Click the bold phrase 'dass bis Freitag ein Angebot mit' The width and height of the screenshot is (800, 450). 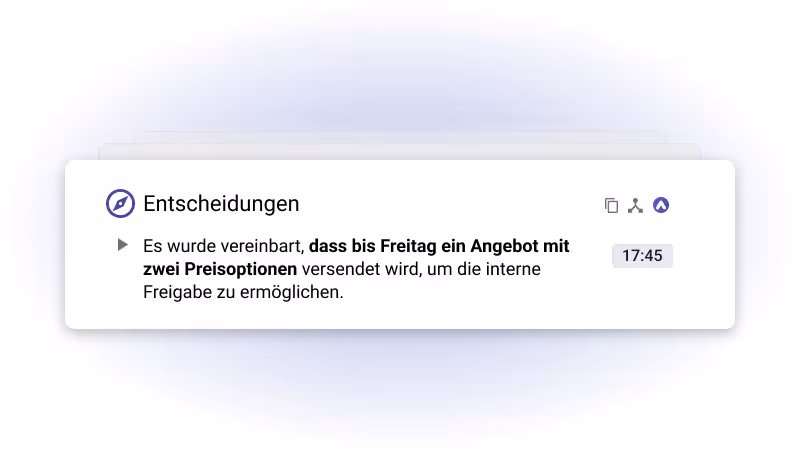pyautogui.click(x=439, y=246)
